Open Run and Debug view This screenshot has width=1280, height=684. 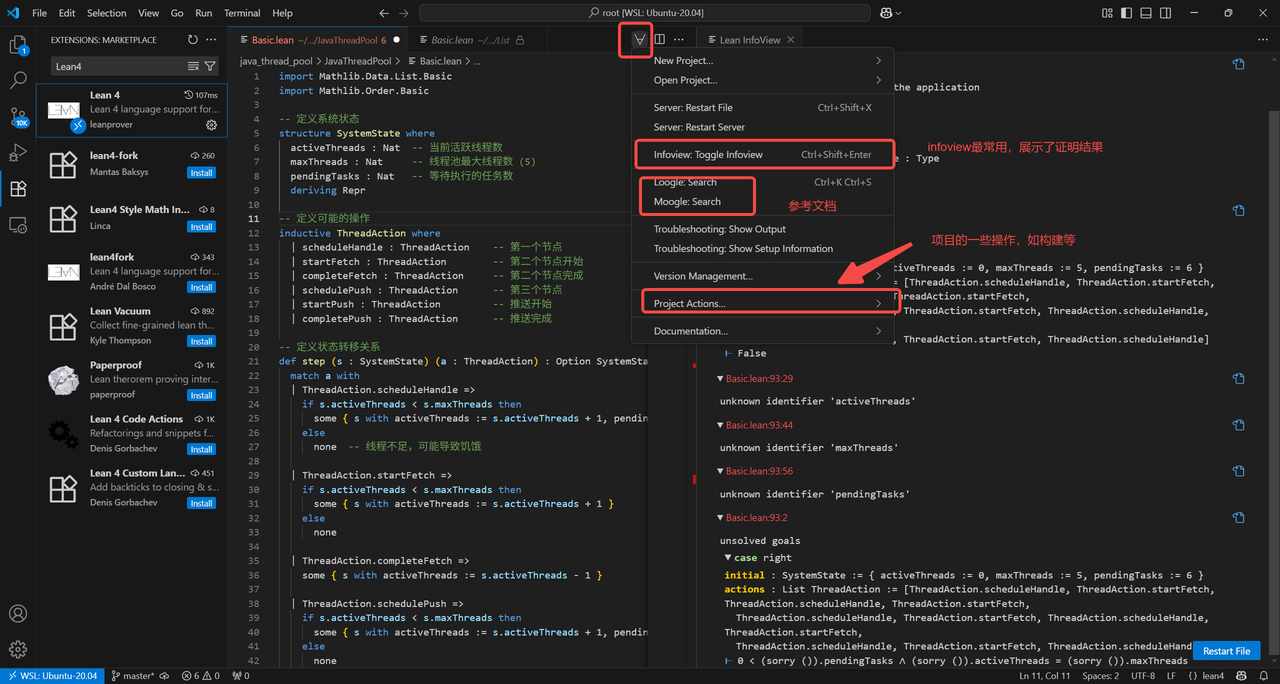coord(18,153)
